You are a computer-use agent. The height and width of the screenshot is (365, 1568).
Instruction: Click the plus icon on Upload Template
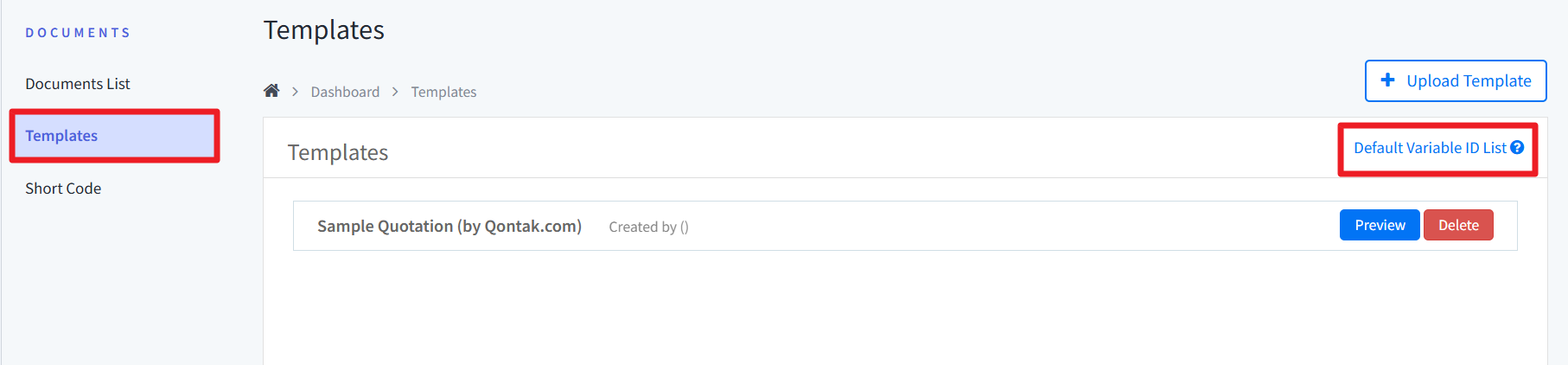(1387, 80)
